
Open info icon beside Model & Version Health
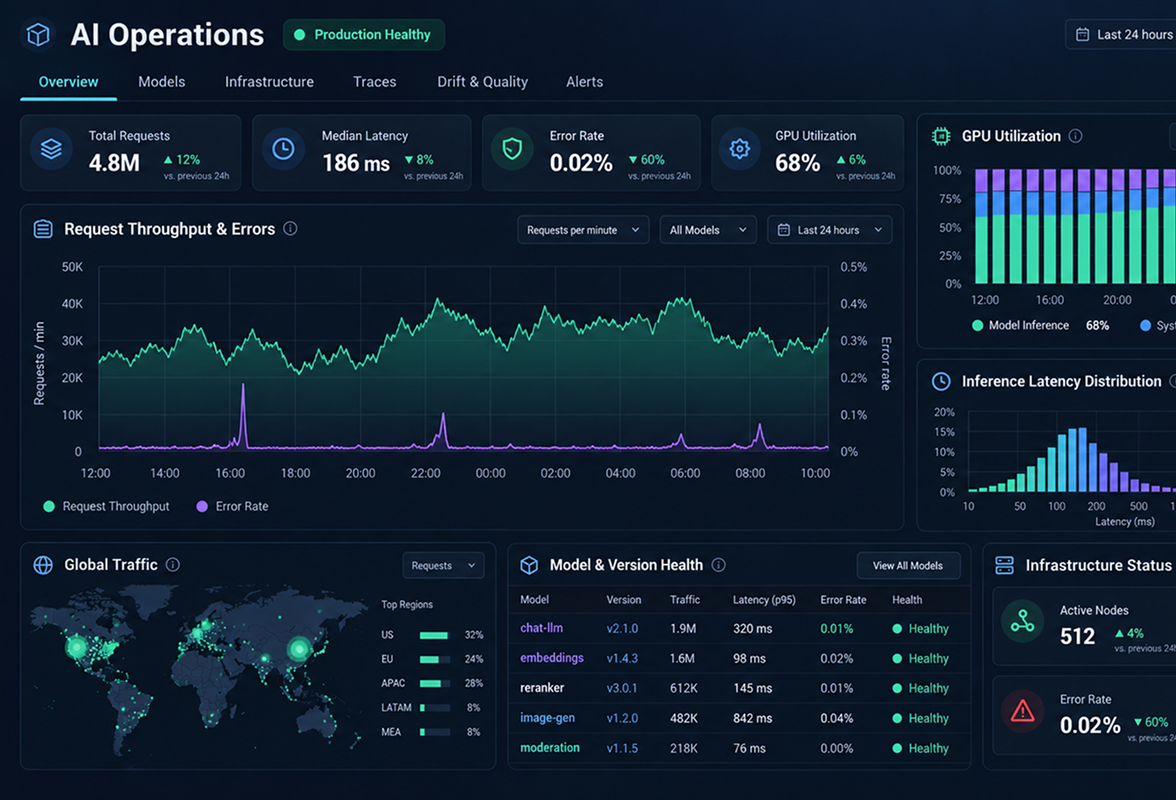click(718, 565)
